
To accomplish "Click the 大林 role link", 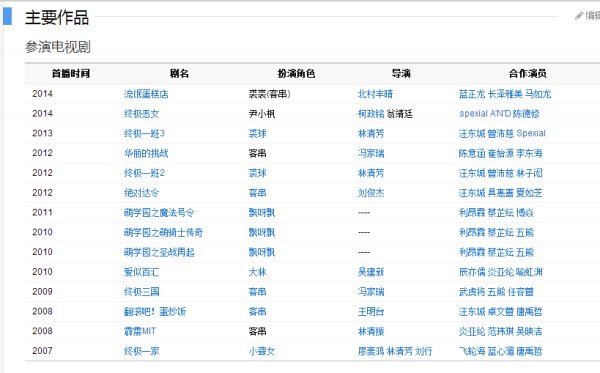I will (258, 272).
